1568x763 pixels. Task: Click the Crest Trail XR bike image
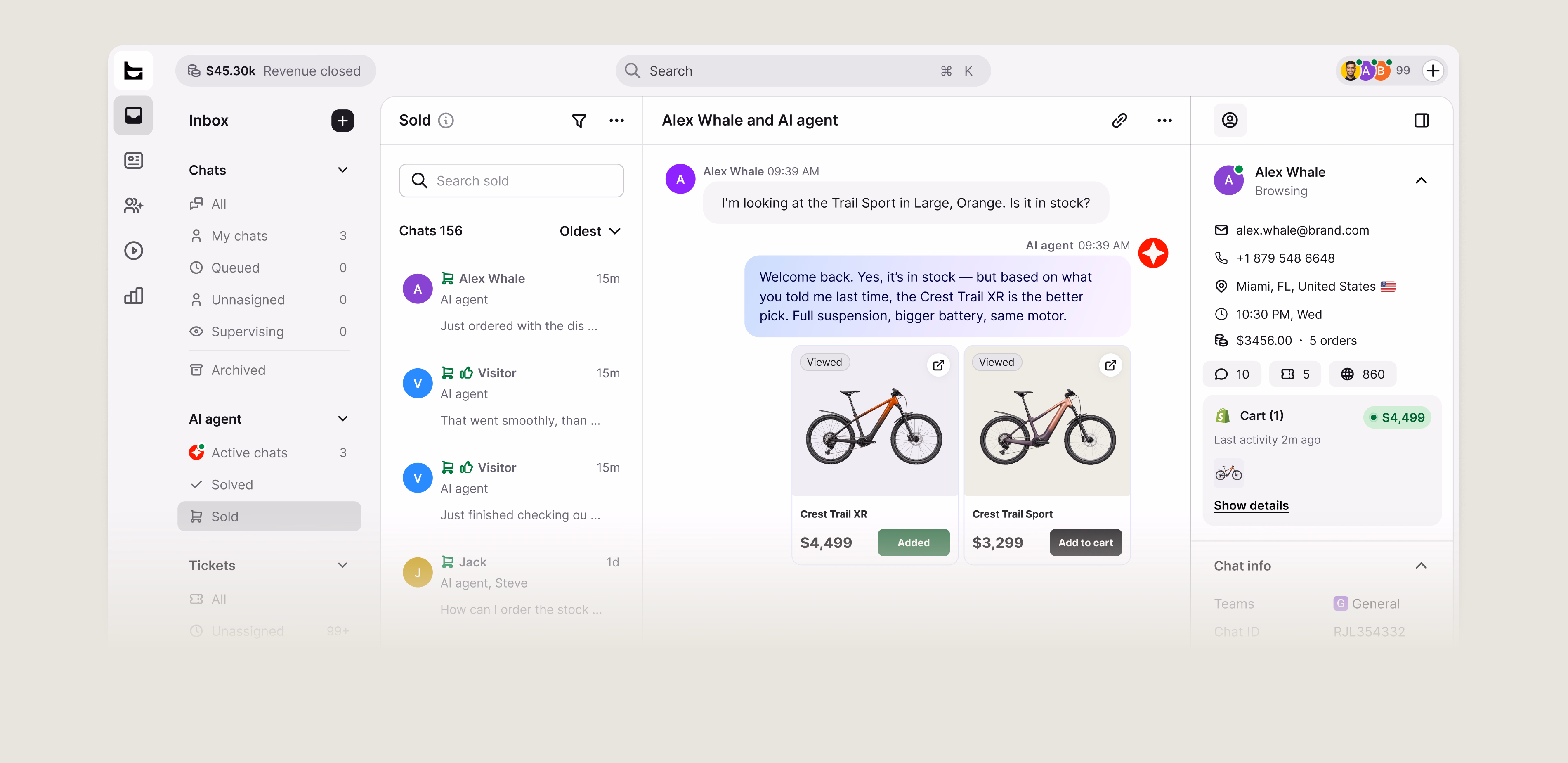(x=874, y=426)
